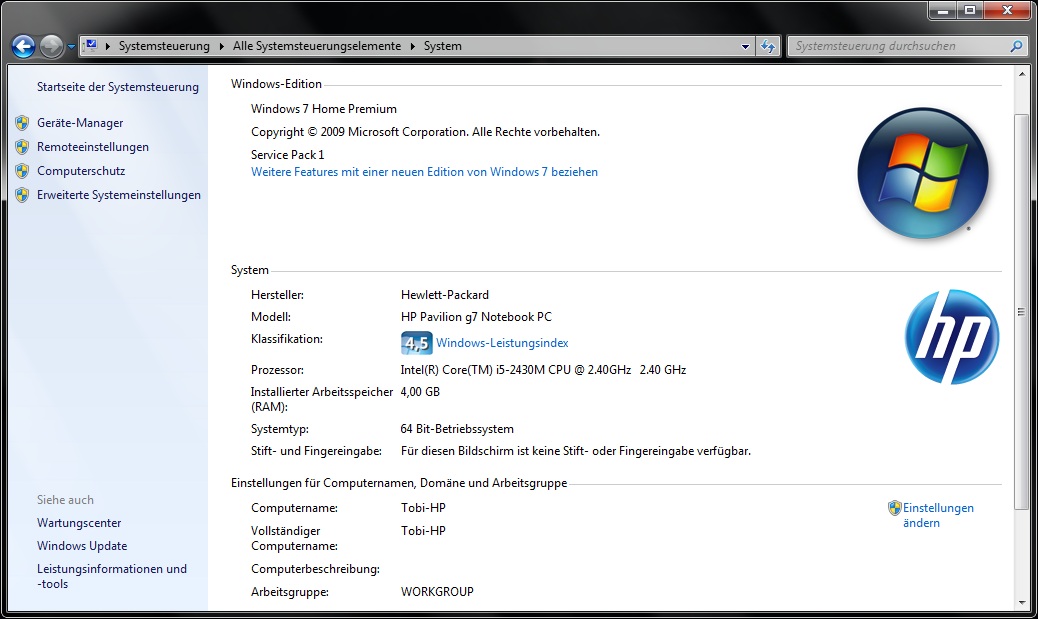The height and width of the screenshot is (619, 1038).
Task: Click the Back navigation arrow button
Action: click(24, 46)
